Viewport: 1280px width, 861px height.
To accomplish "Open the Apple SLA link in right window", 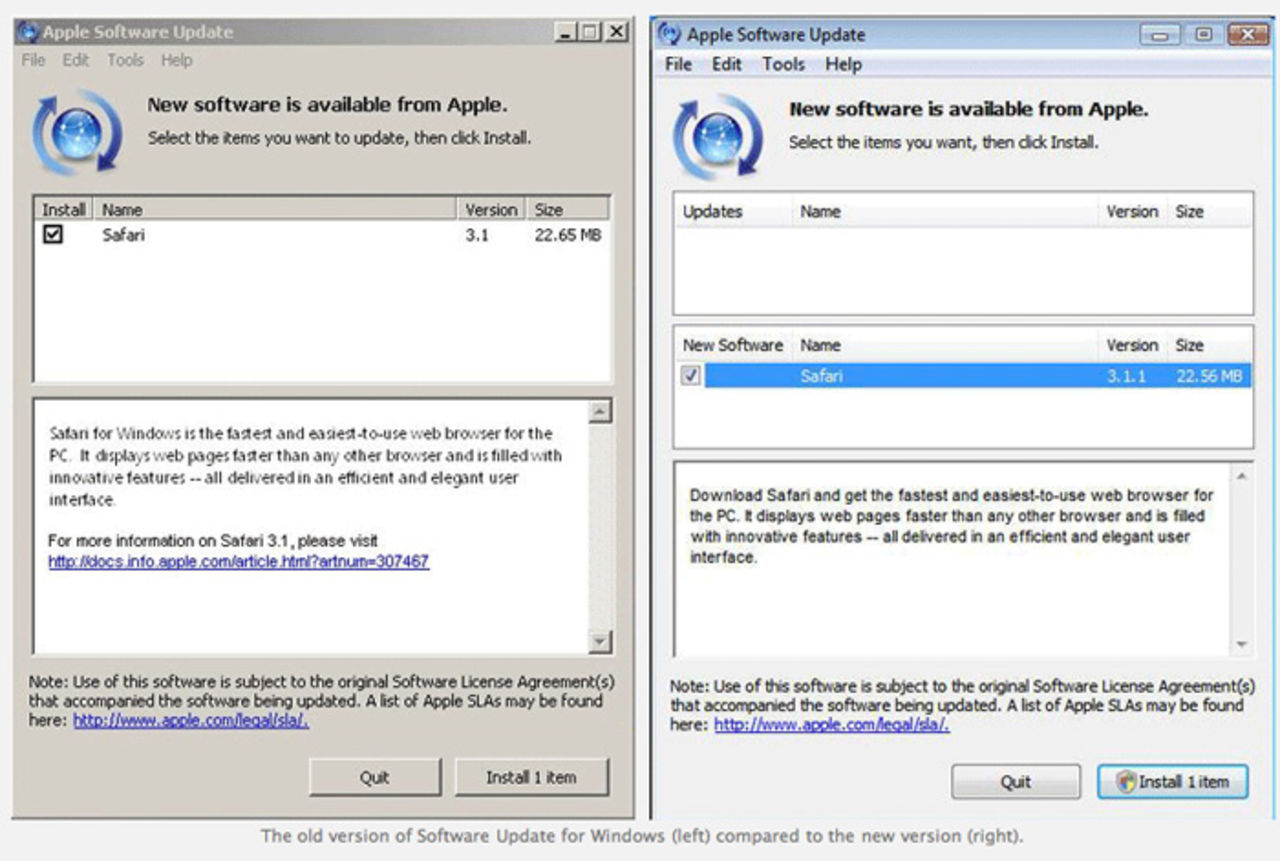I will (x=831, y=725).
